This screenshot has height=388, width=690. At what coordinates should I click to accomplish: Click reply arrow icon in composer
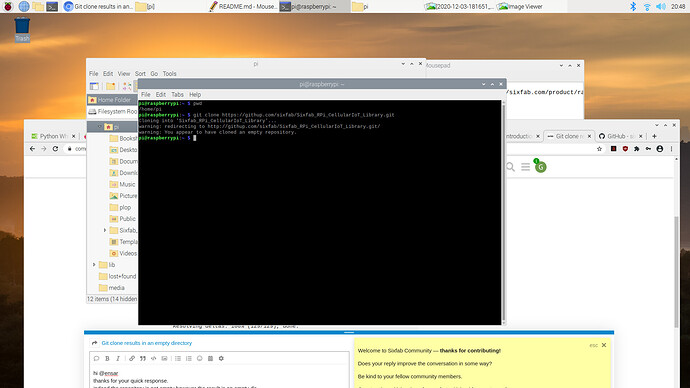click(x=94, y=343)
